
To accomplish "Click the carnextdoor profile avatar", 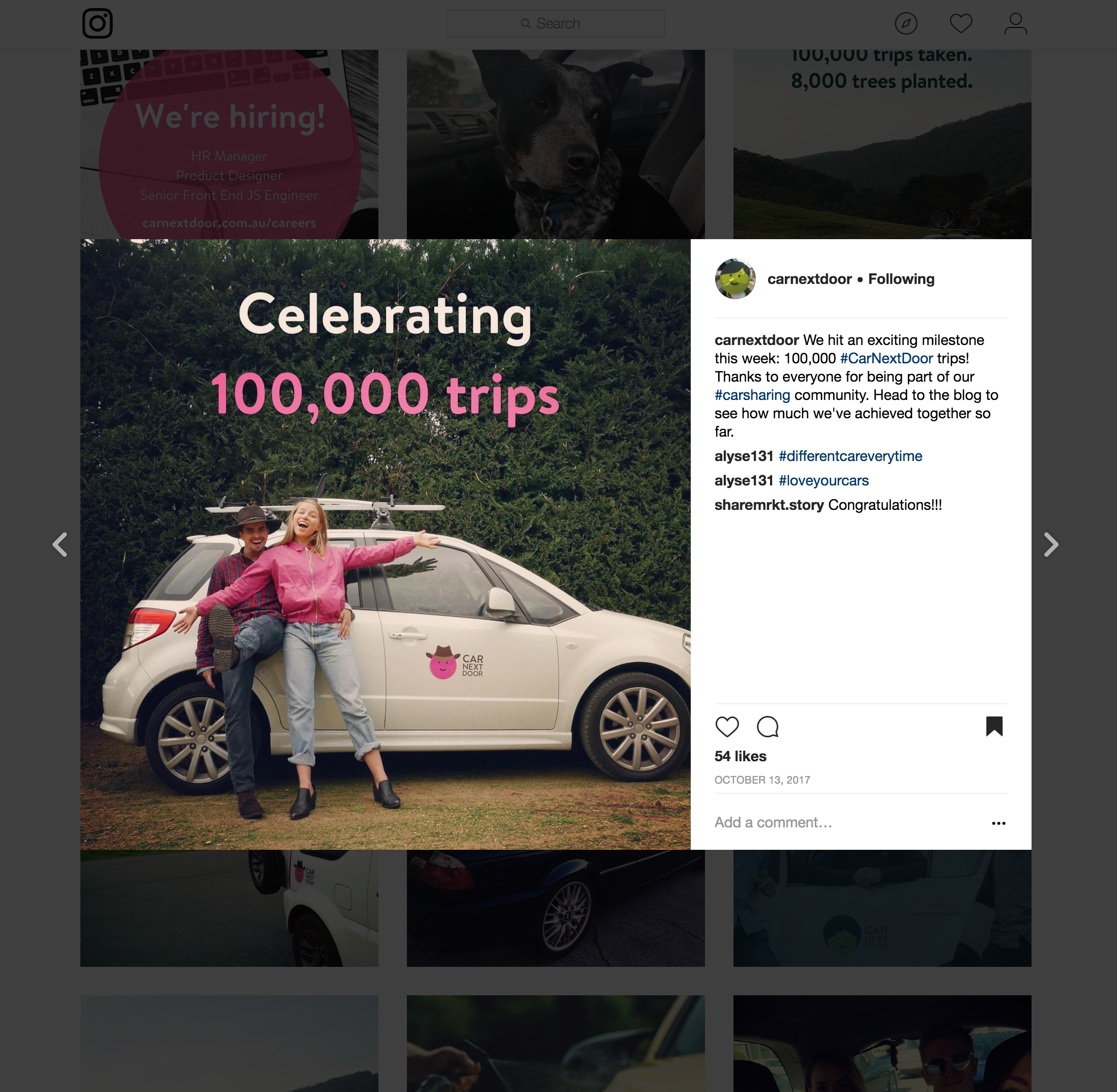I will tap(735, 279).
